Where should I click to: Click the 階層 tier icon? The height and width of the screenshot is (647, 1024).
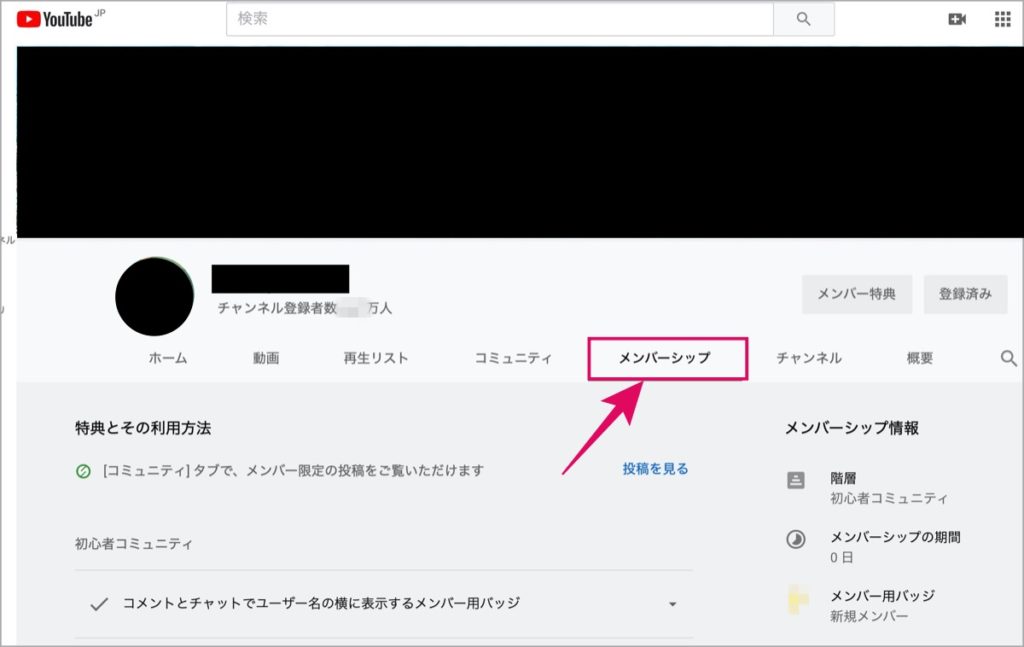[795, 480]
